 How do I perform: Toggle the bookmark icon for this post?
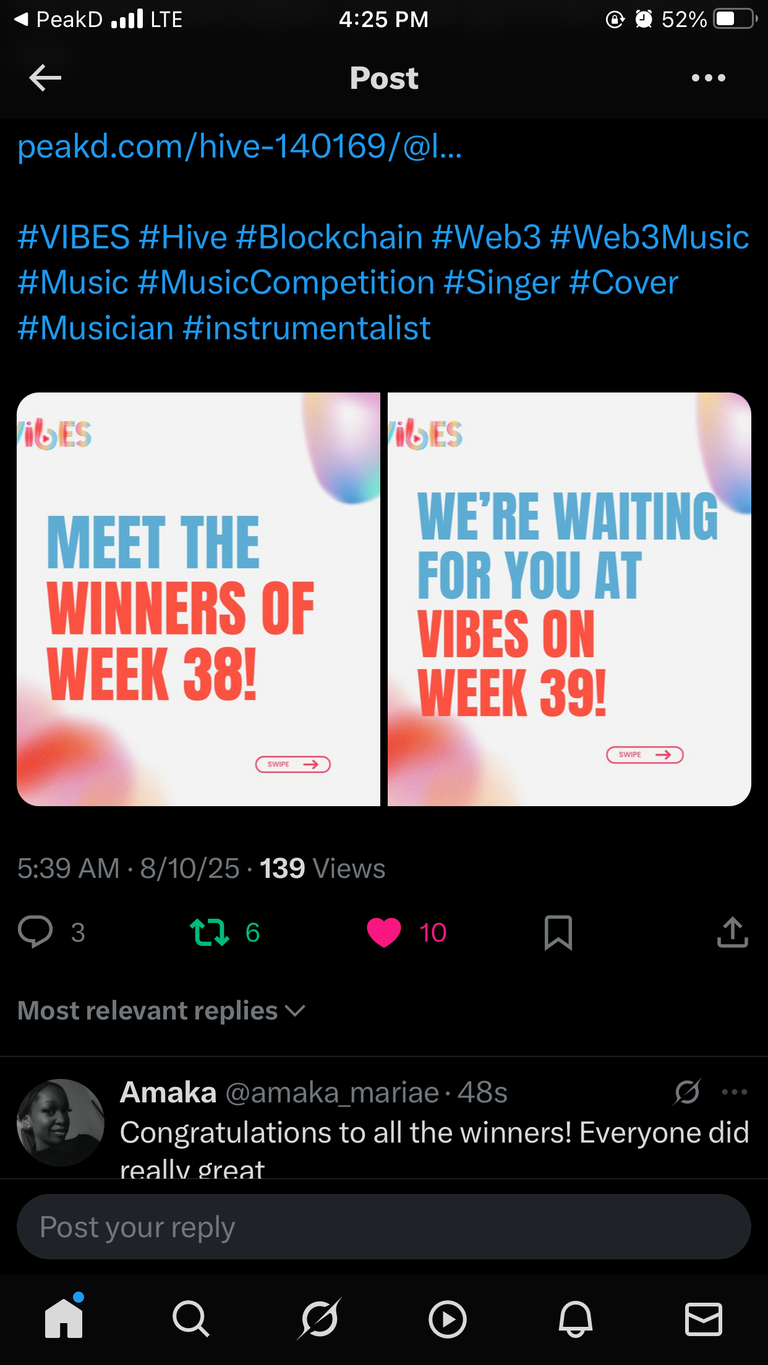pos(558,932)
